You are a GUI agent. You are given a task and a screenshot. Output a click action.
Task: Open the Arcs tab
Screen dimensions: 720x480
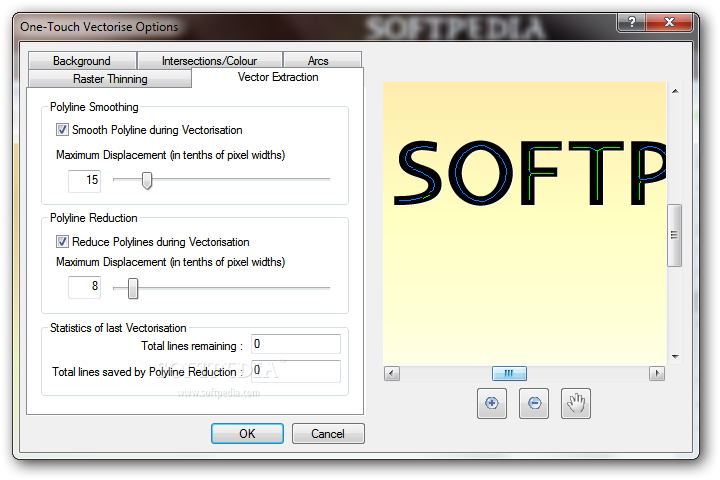tap(322, 61)
